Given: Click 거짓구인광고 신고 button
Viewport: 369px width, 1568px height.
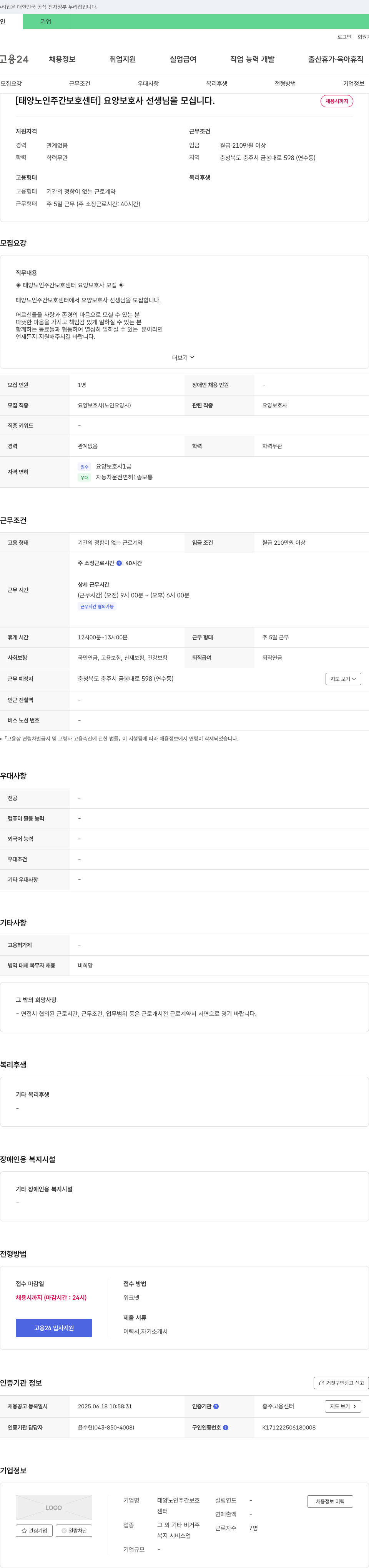Looking at the screenshot, I should (x=341, y=1382).
